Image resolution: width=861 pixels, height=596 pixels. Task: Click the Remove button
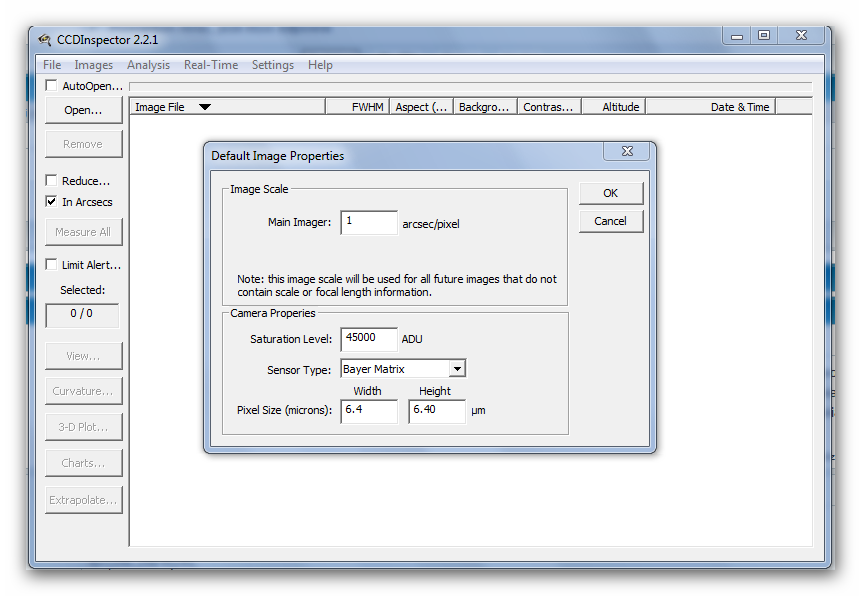(83, 144)
